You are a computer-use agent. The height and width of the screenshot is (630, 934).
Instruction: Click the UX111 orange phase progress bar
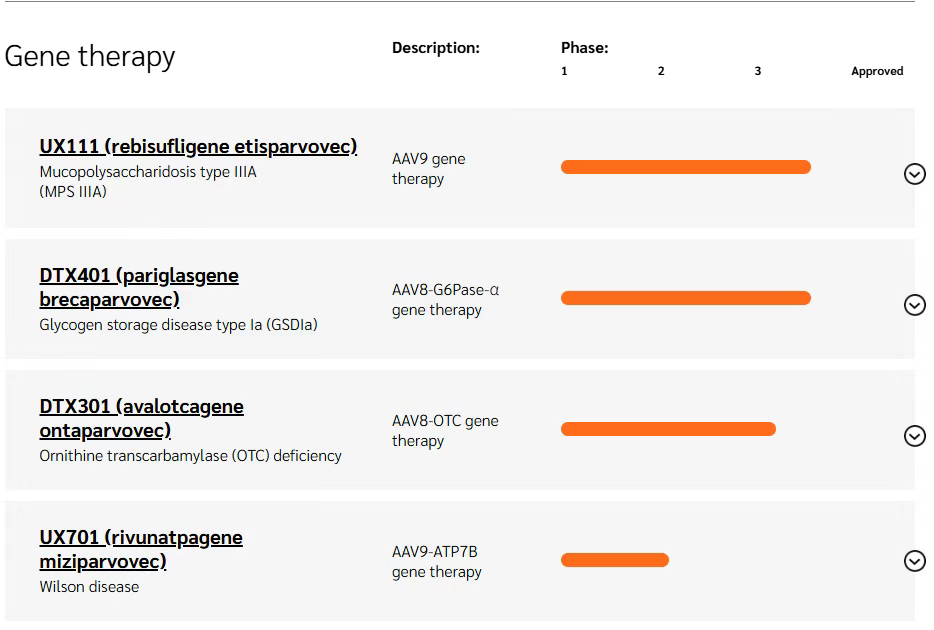685,167
